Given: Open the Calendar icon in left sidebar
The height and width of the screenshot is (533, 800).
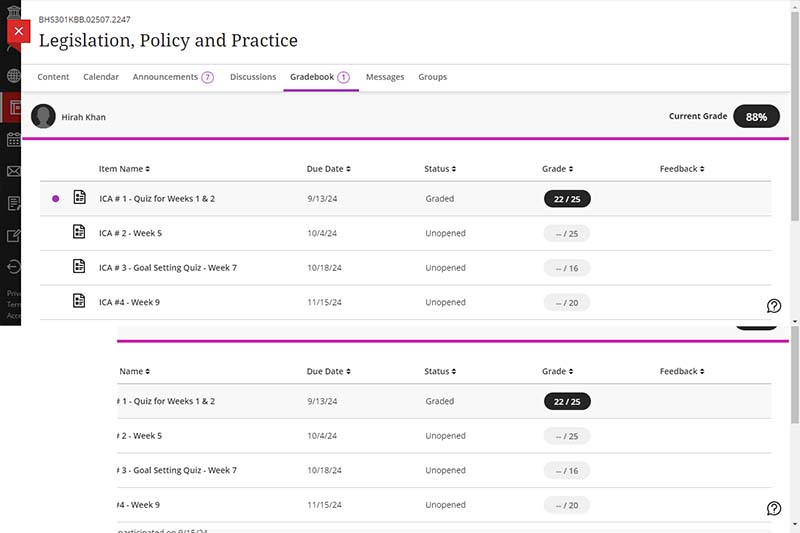Looking at the screenshot, I should click(x=14, y=139).
